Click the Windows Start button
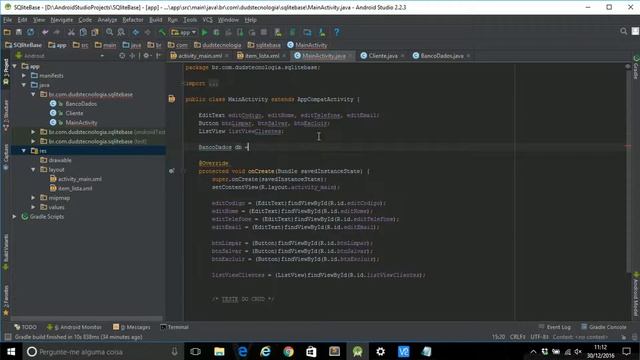 point(11,351)
